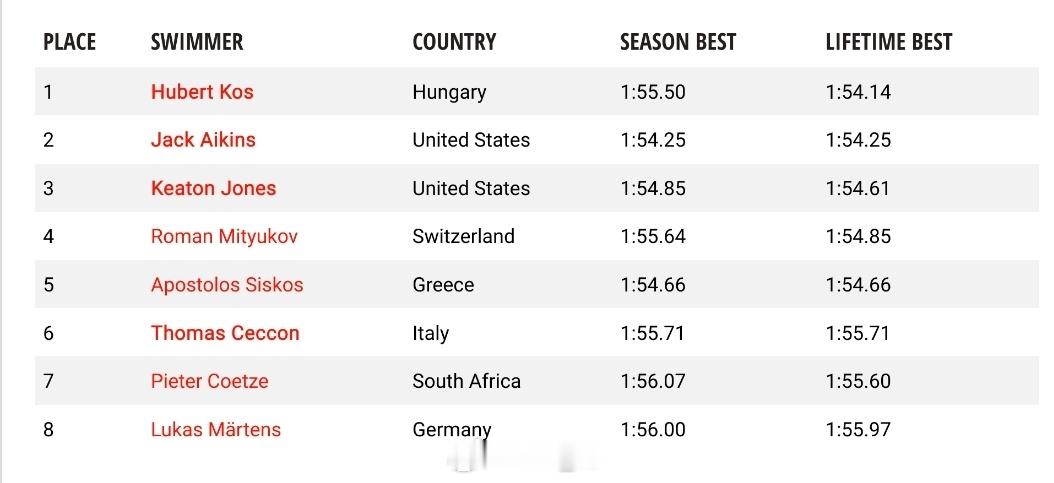
Task: Open Lukas Märtens profile link
Action: point(216,430)
